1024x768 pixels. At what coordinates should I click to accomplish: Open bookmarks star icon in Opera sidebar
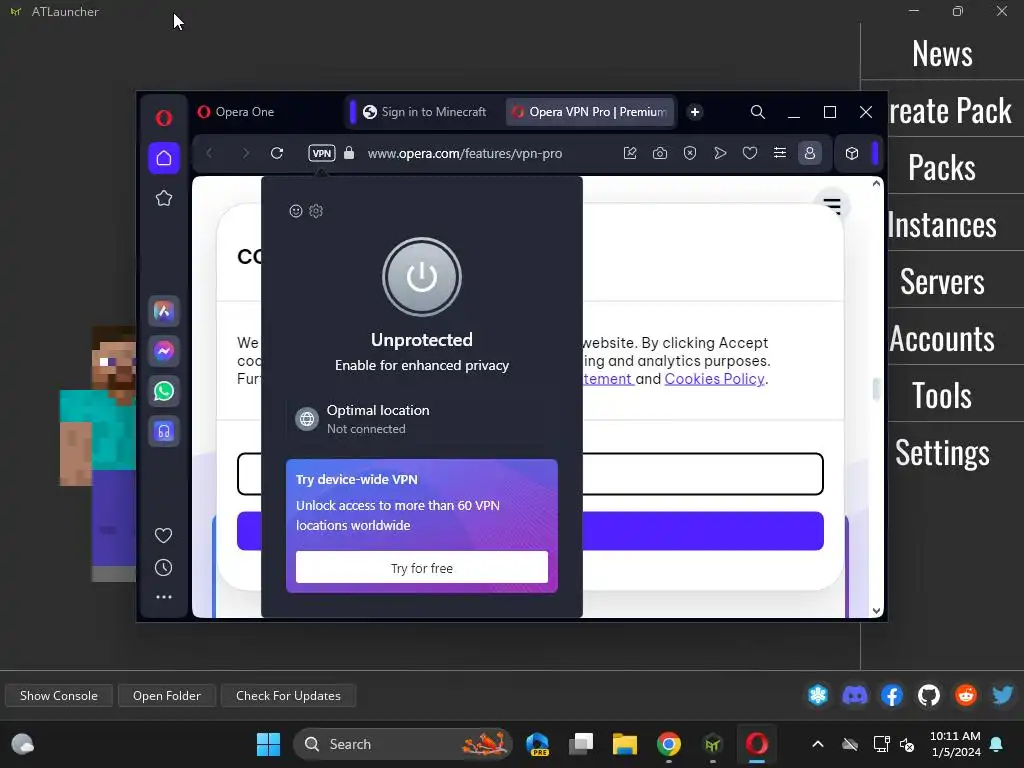[164, 199]
